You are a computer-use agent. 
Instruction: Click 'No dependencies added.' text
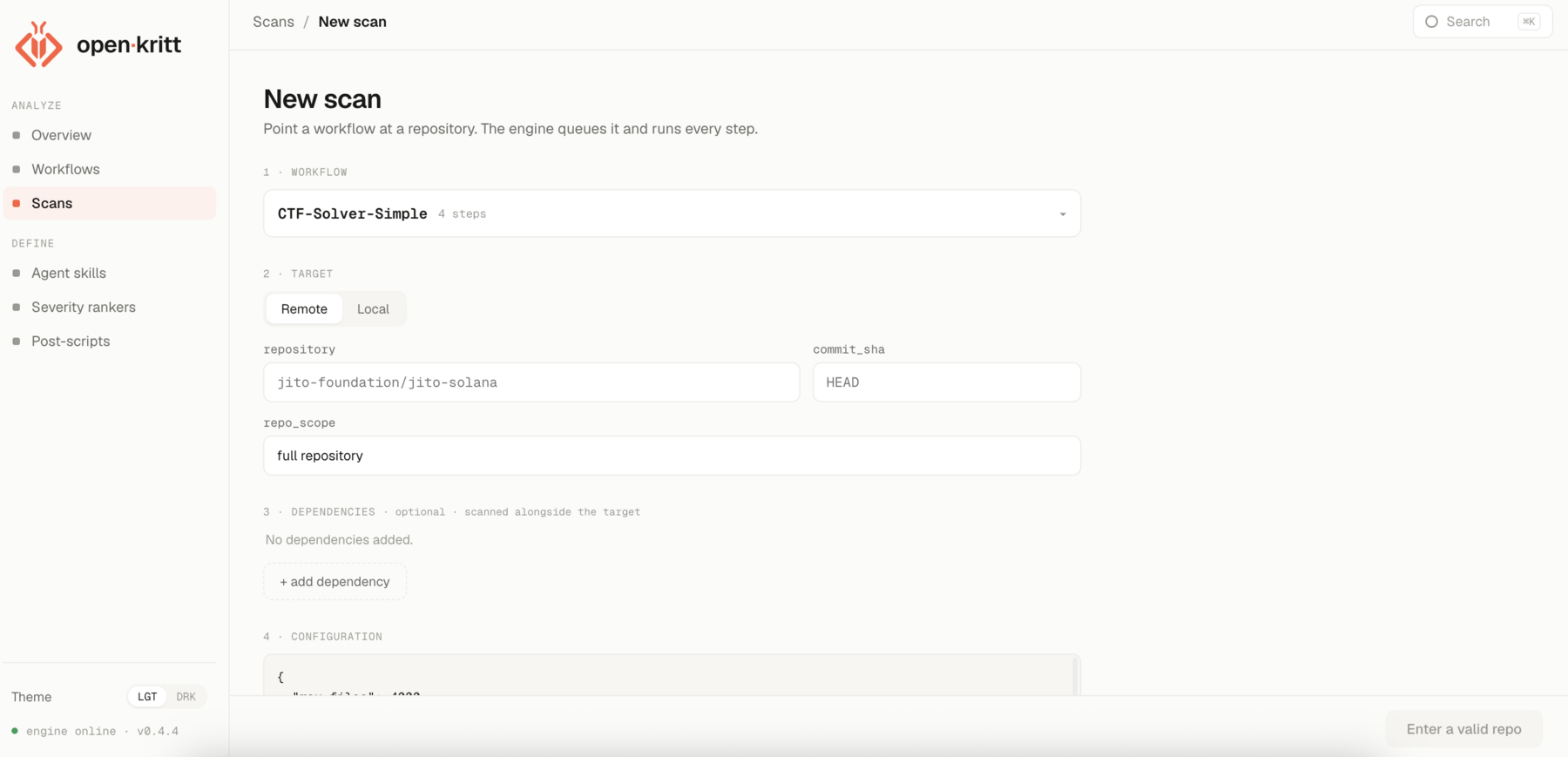point(339,540)
